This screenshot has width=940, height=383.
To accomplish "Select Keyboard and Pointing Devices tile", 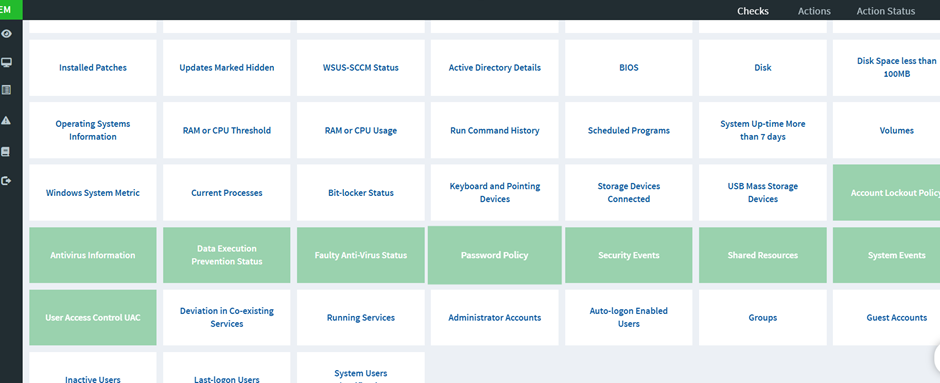I will 495,192.
